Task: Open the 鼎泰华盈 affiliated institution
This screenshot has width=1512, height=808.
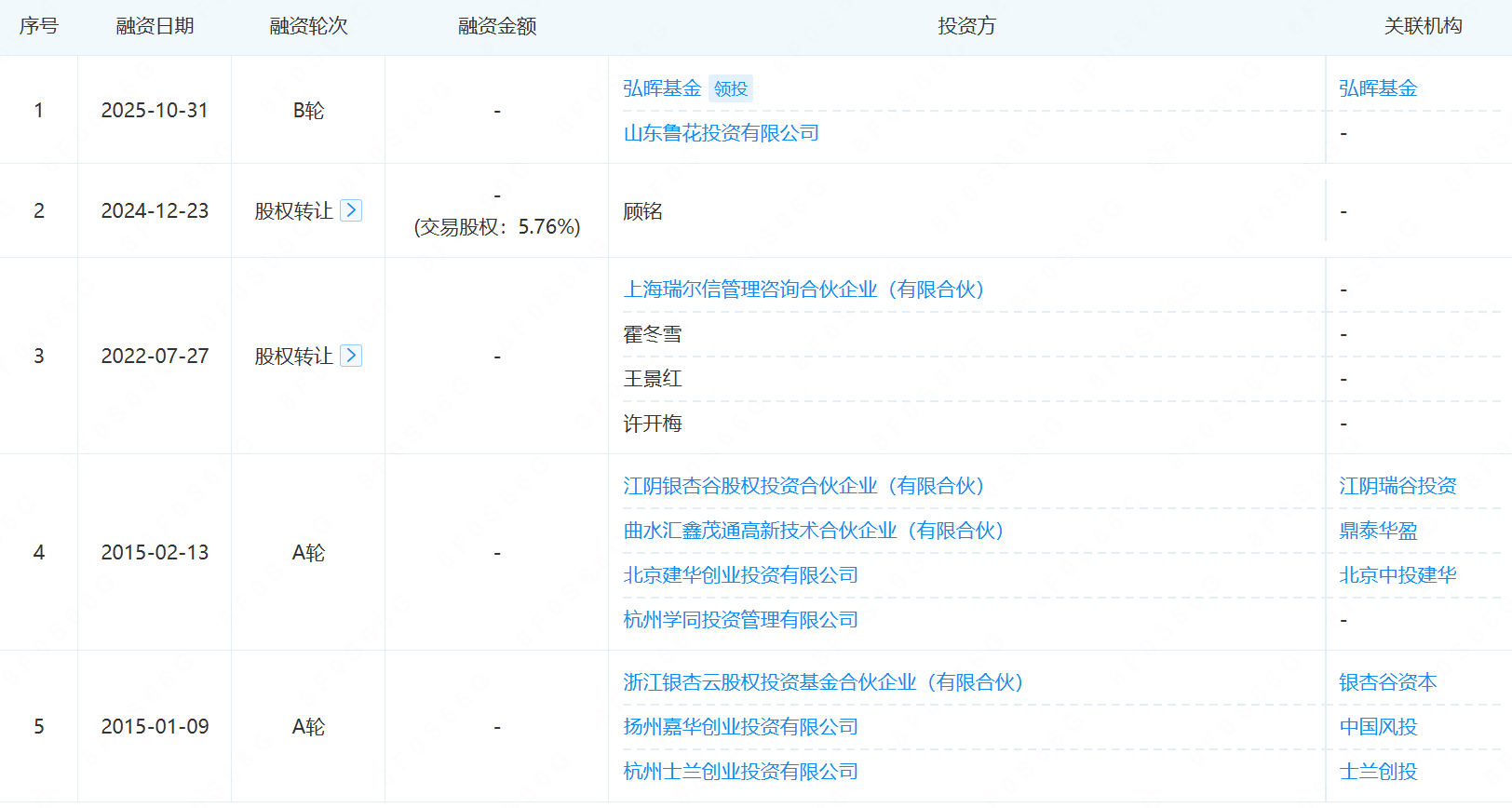Action: [1378, 531]
